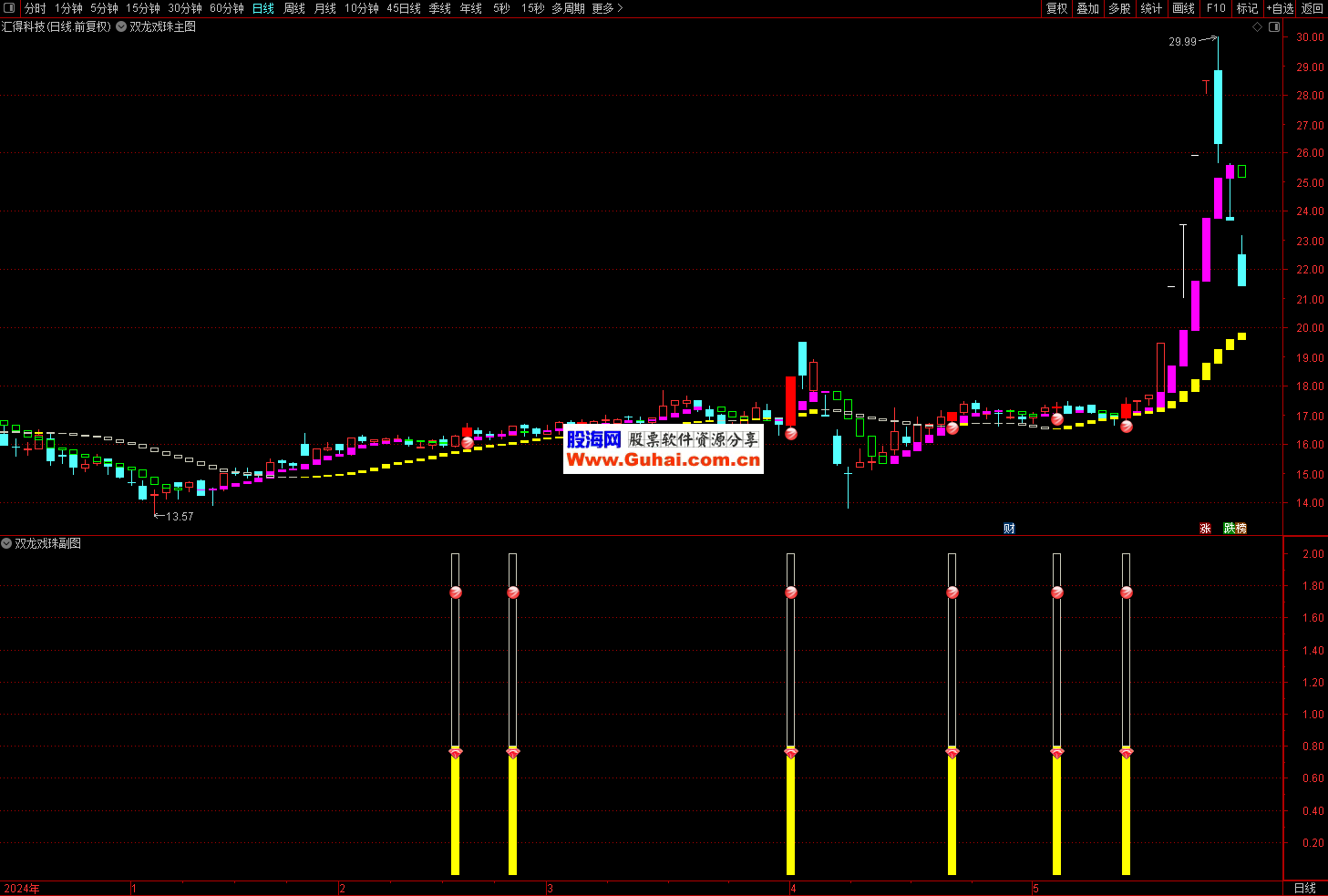Click the 日线 label at bottom right
1328x896 pixels.
[x=1304, y=888]
